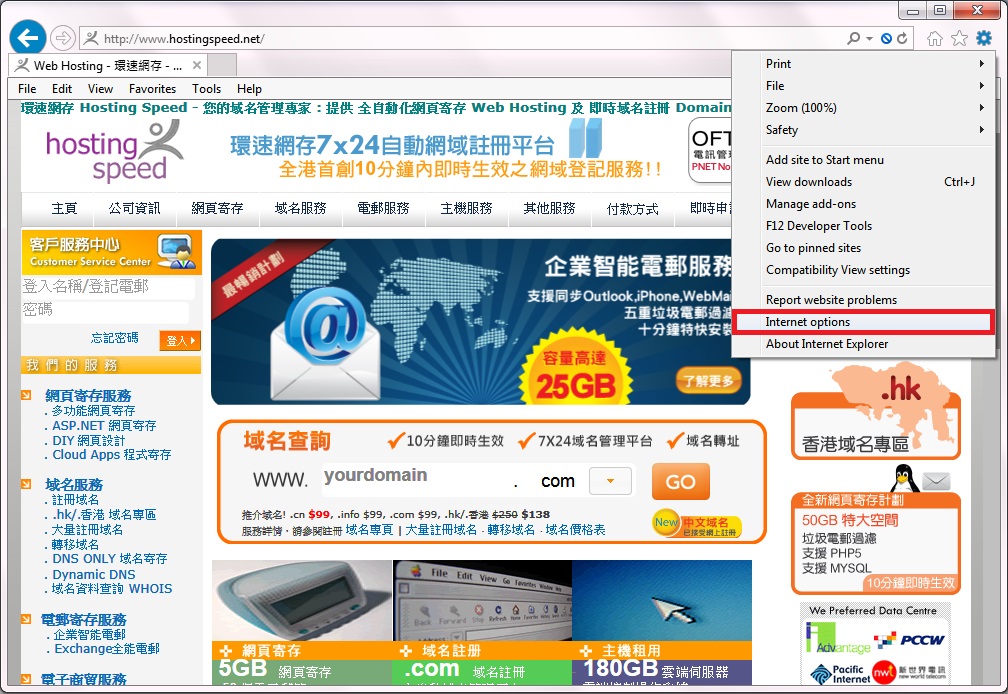The height and width of the screenshot is (694, 1008).
Task: Select Go to pinned sites
Action: [x=865, y=247]
